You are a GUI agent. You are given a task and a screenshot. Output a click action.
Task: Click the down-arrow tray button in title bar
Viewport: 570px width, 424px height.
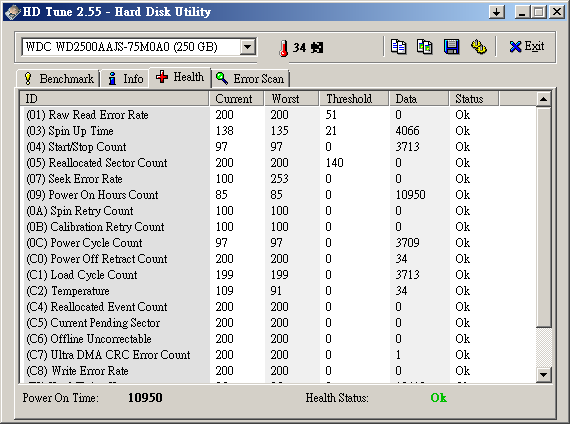497,12
